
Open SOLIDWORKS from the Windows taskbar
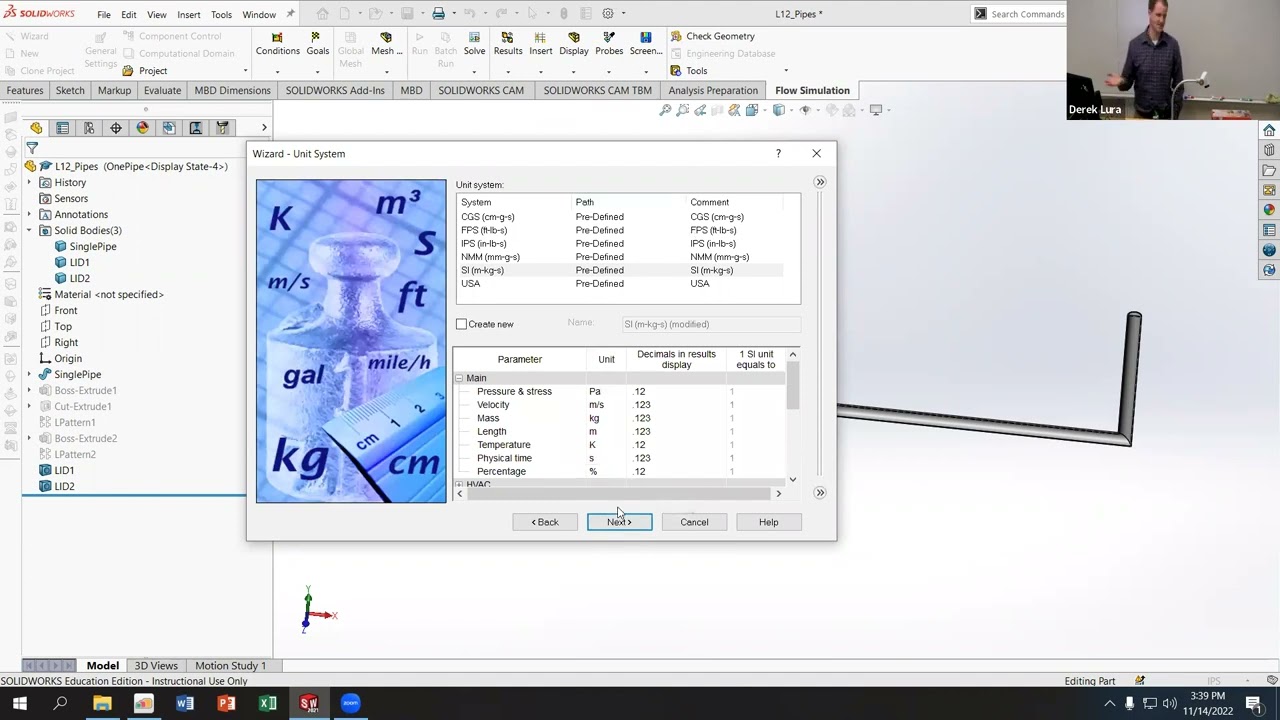pos(309,703)
